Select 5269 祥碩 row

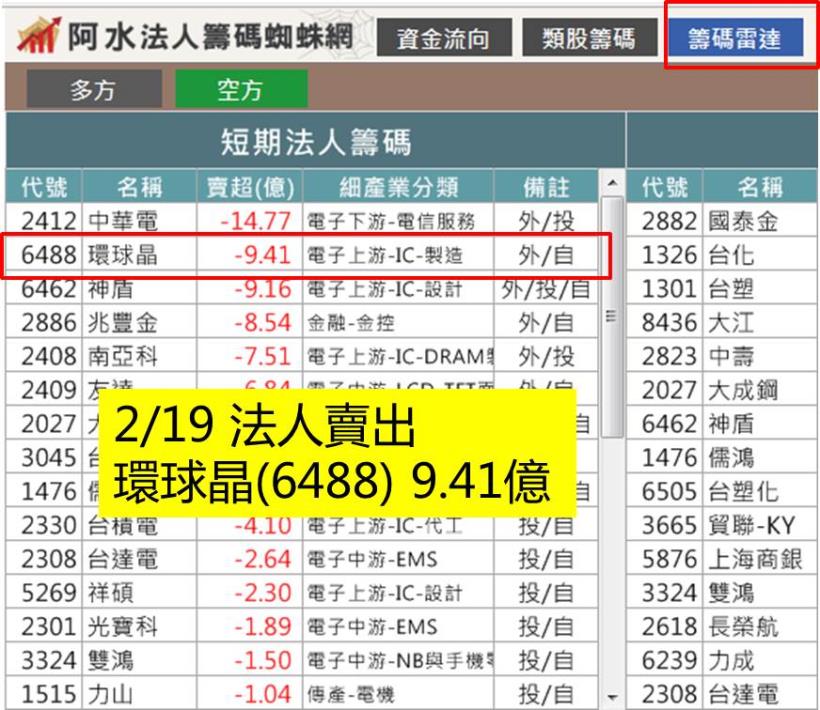pyautogui.click(x=302, y=592)
